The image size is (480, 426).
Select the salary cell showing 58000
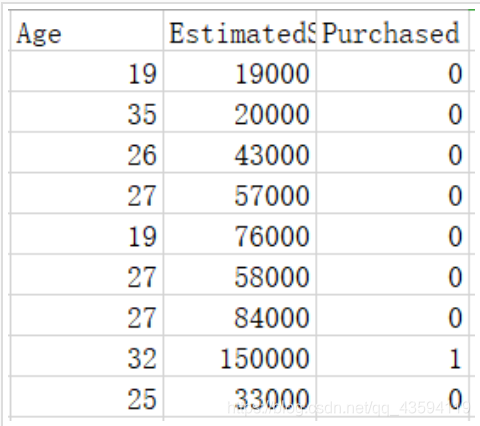[240, 274]
